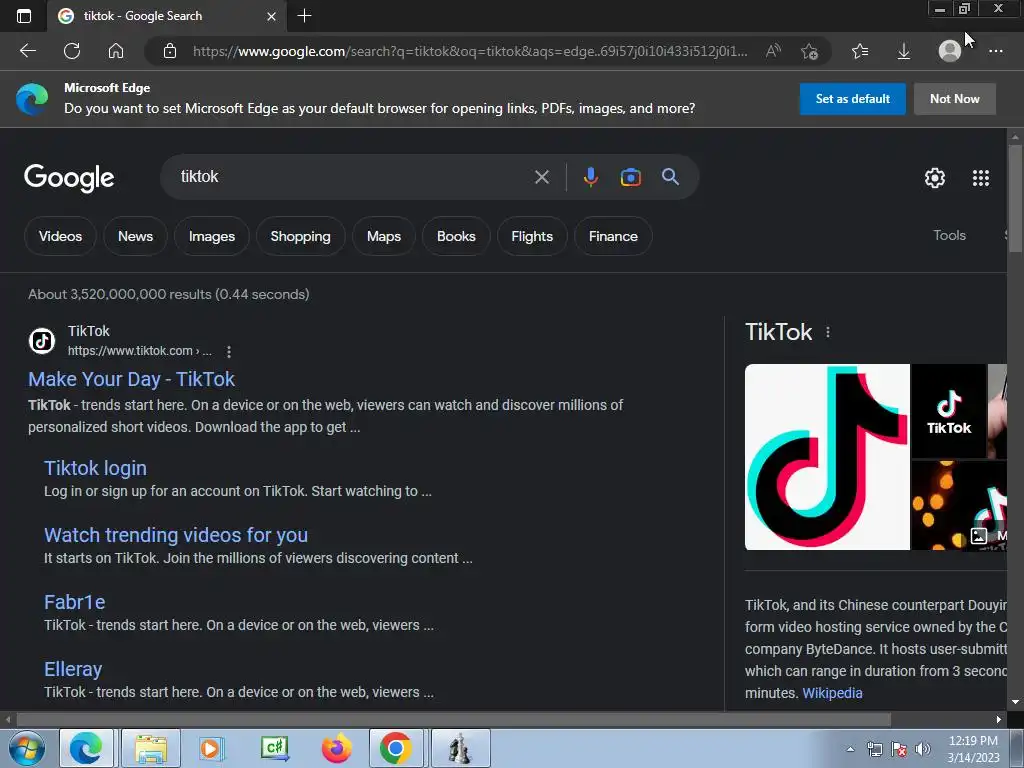The height and width of the screenshot is (768, 1024).
Task: Open the profile avatar icon
Action: 950,51
